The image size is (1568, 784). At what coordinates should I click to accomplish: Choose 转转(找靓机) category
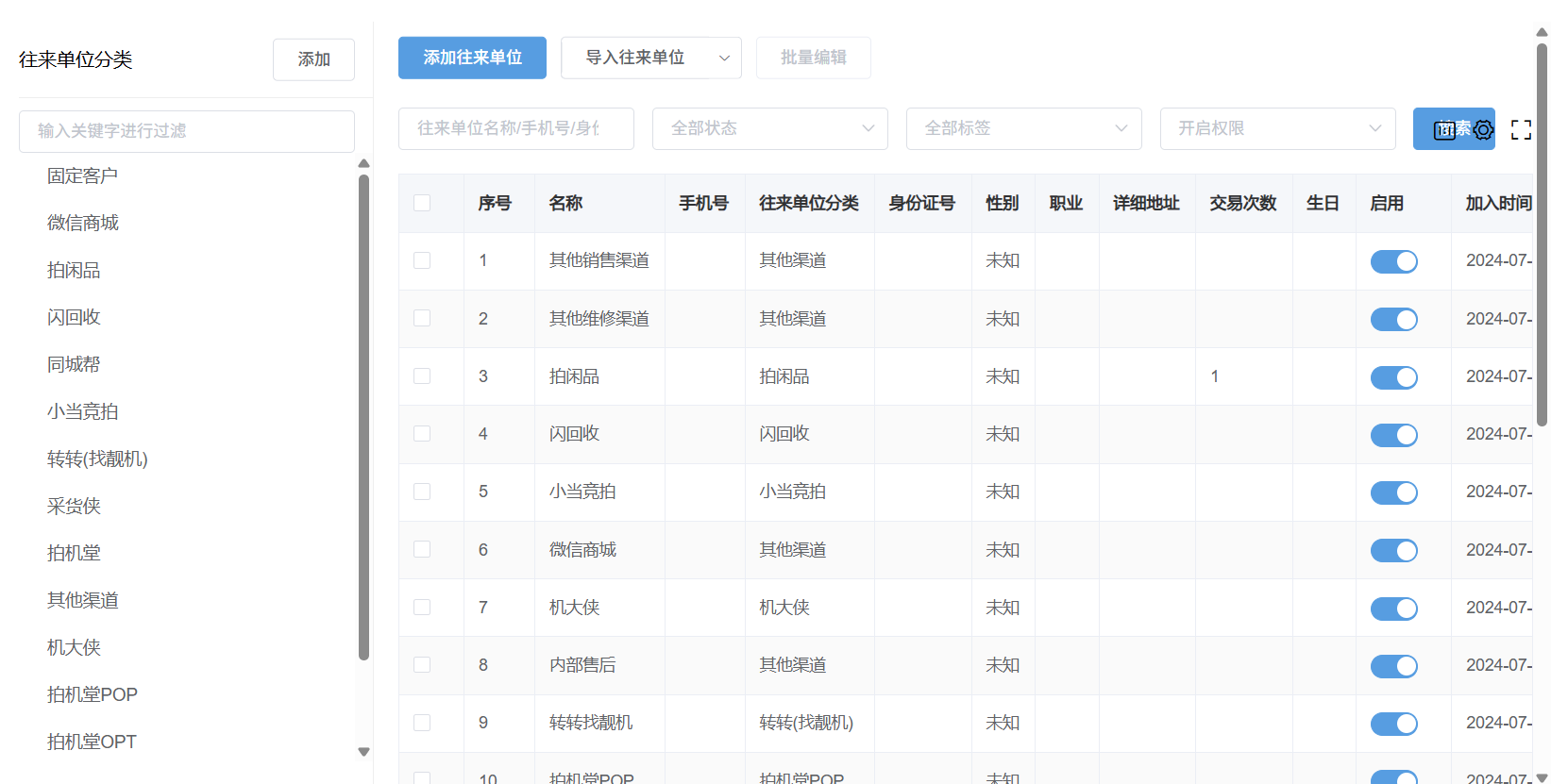click(x=97, y=459)
